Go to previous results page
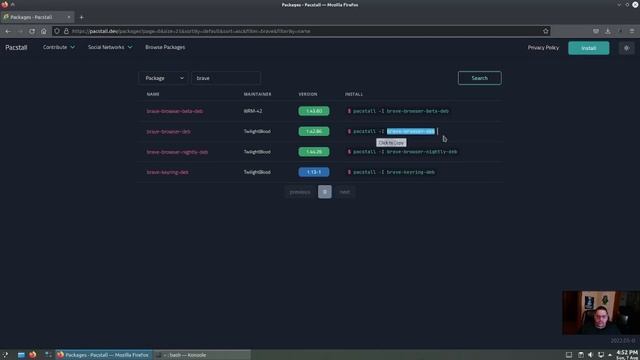This screenshot has width=640, height=360. tap(300, 192)
